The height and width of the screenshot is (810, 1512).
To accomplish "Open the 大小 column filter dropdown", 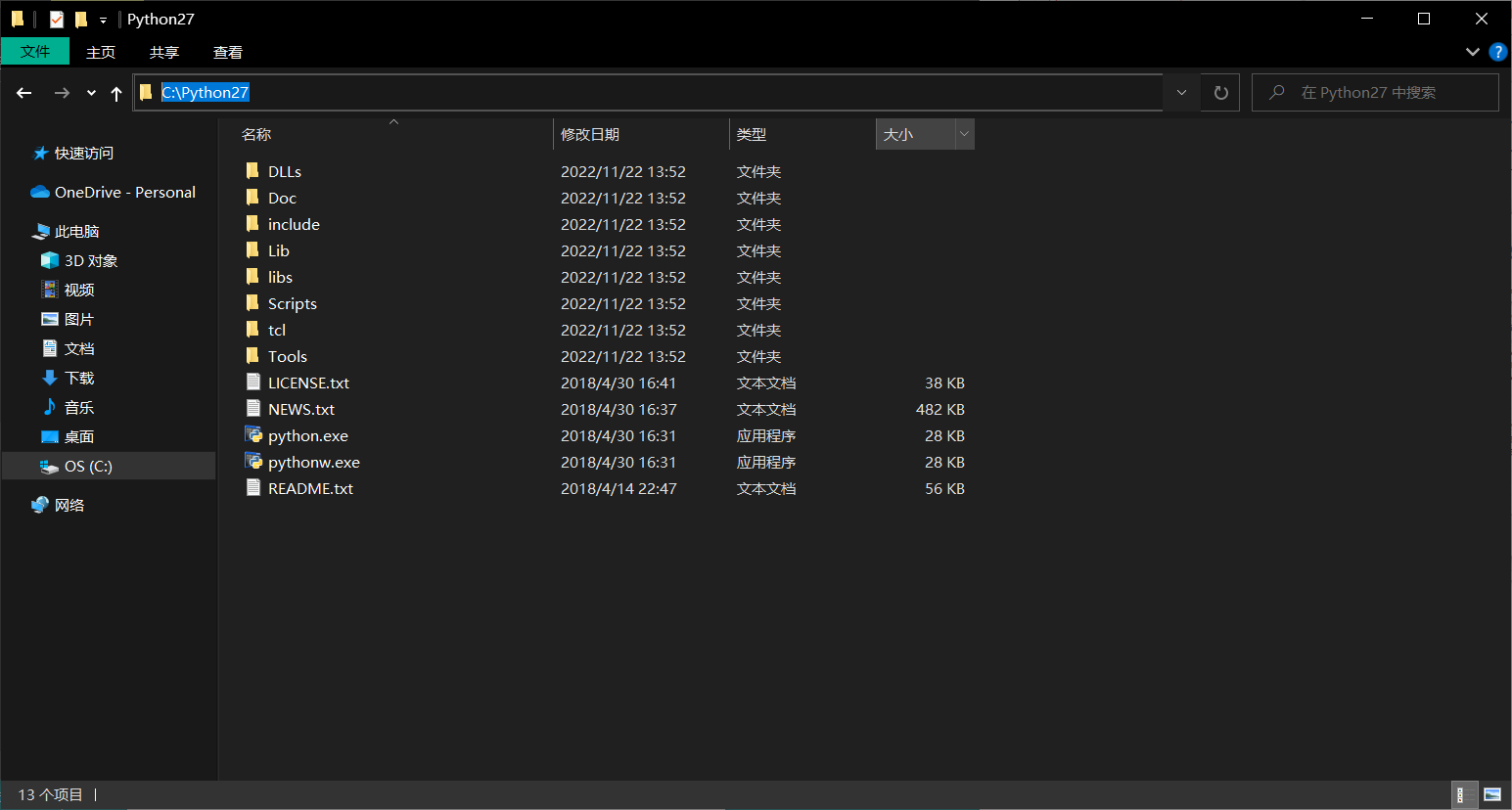I will pyautogui.click(x=964, y=134).
